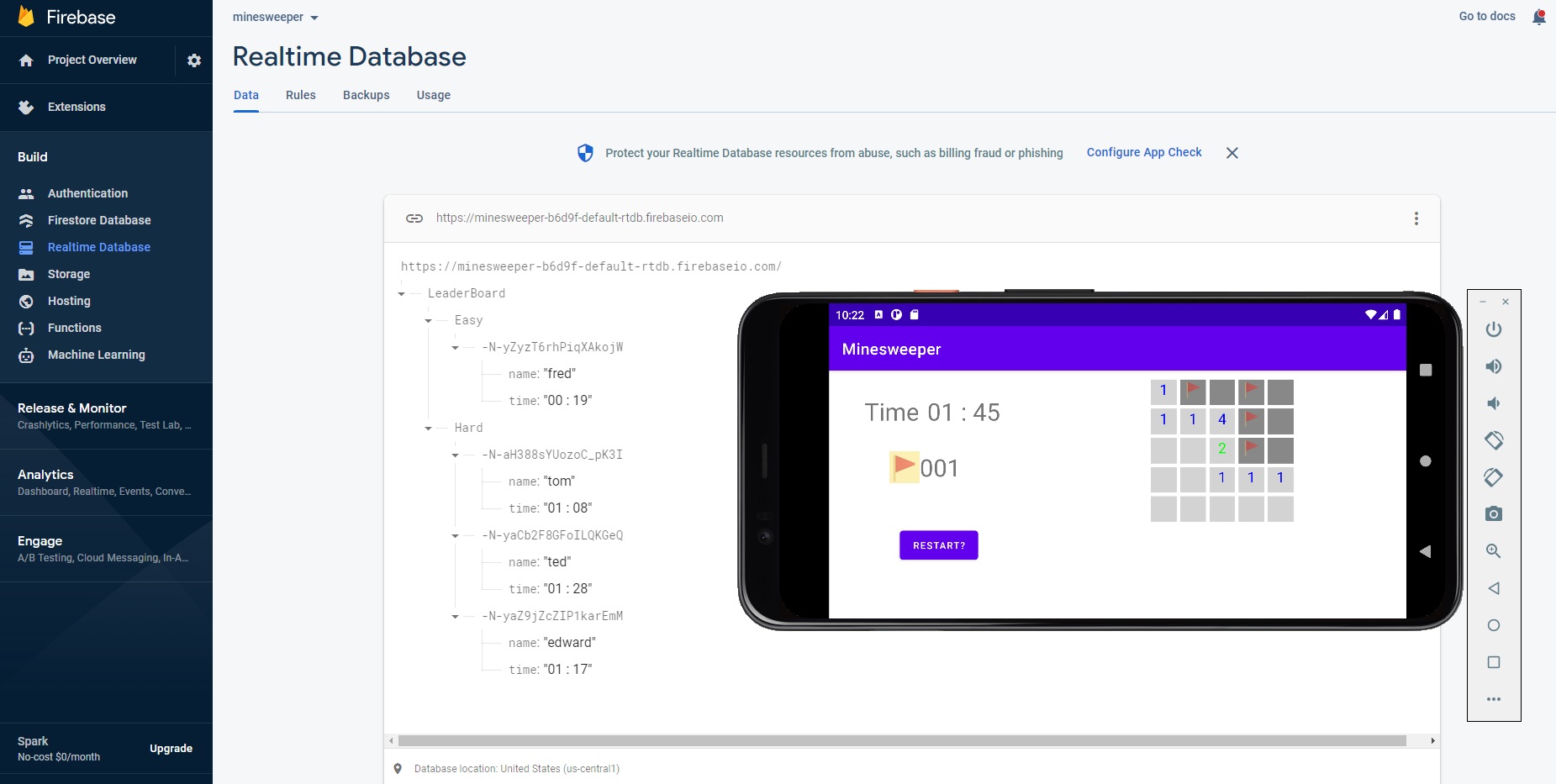Click scrollbar right arrow
This screenshot has height=784, width=1556.
pos(1433,741)
